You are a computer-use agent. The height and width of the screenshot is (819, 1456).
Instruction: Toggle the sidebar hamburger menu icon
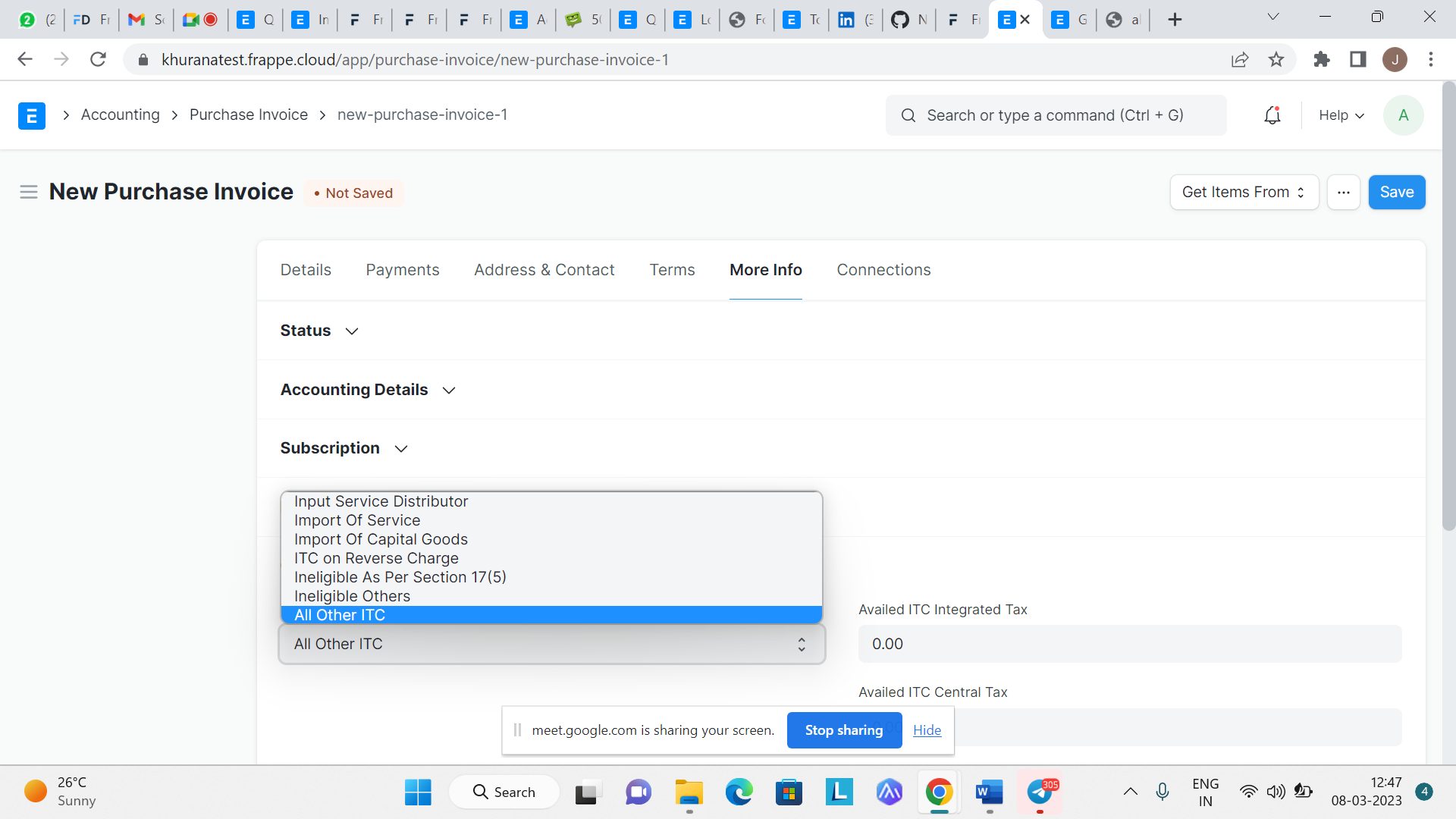[x=29, y=192]
